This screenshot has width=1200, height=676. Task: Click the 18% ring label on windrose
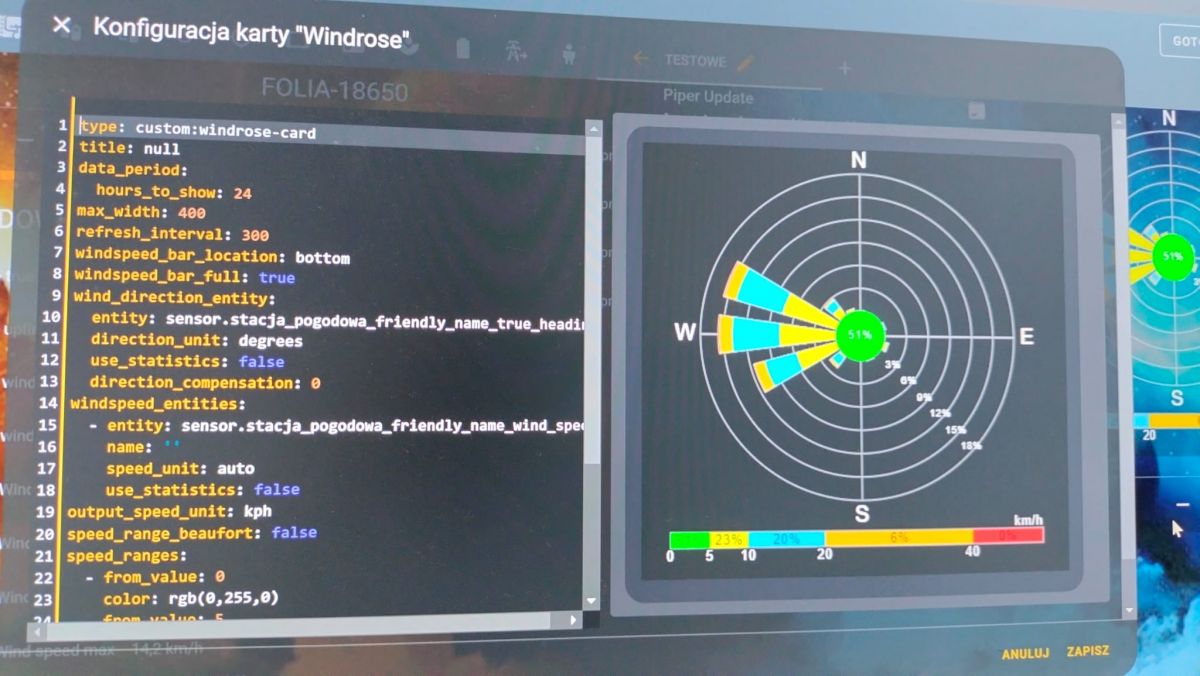coord(971,446)
